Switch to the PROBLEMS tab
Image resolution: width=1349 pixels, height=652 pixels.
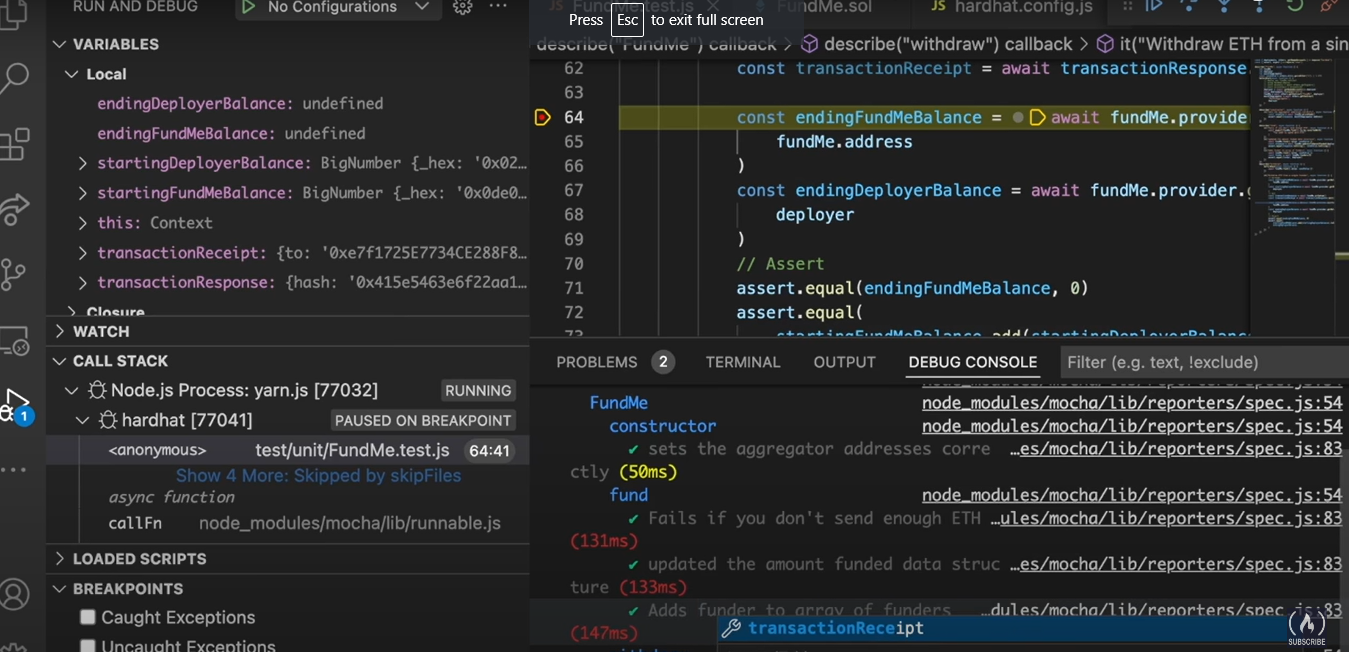coord(597,362)
